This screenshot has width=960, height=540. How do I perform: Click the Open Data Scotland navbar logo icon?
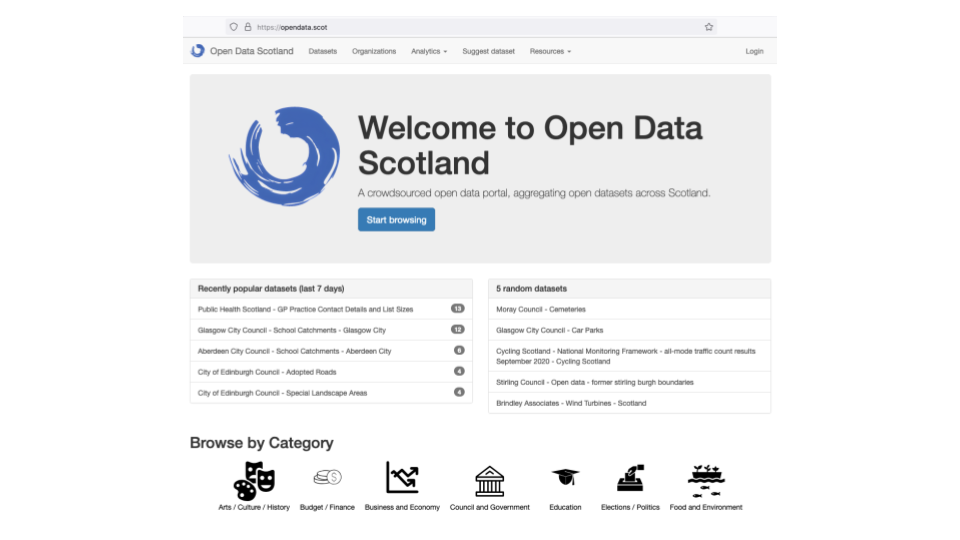pos(197,51)
